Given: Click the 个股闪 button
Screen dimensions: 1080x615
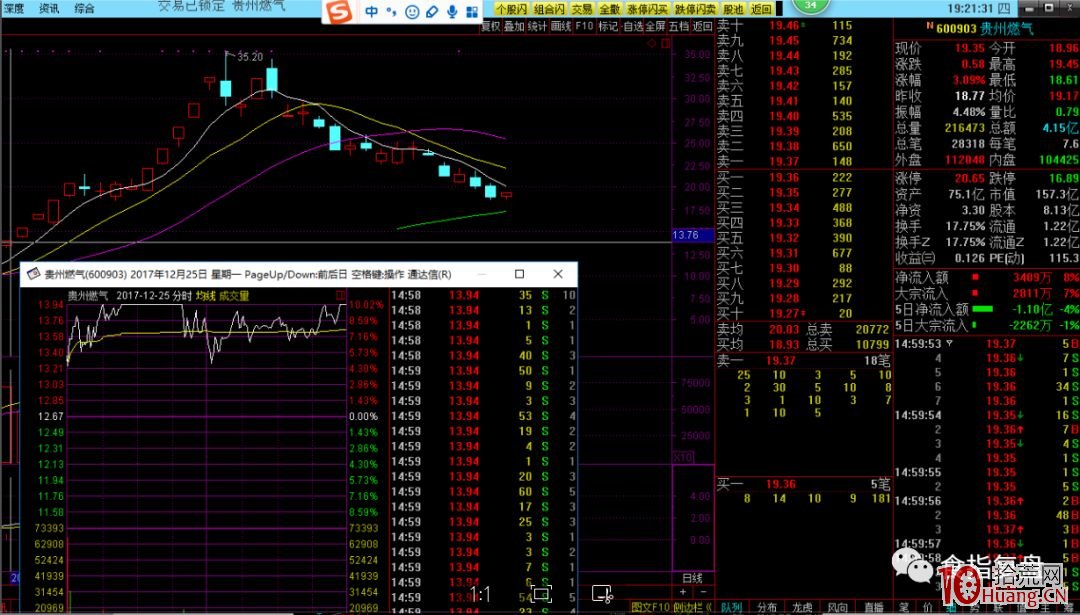Looking at the screenshot, I should coord(512,9).
